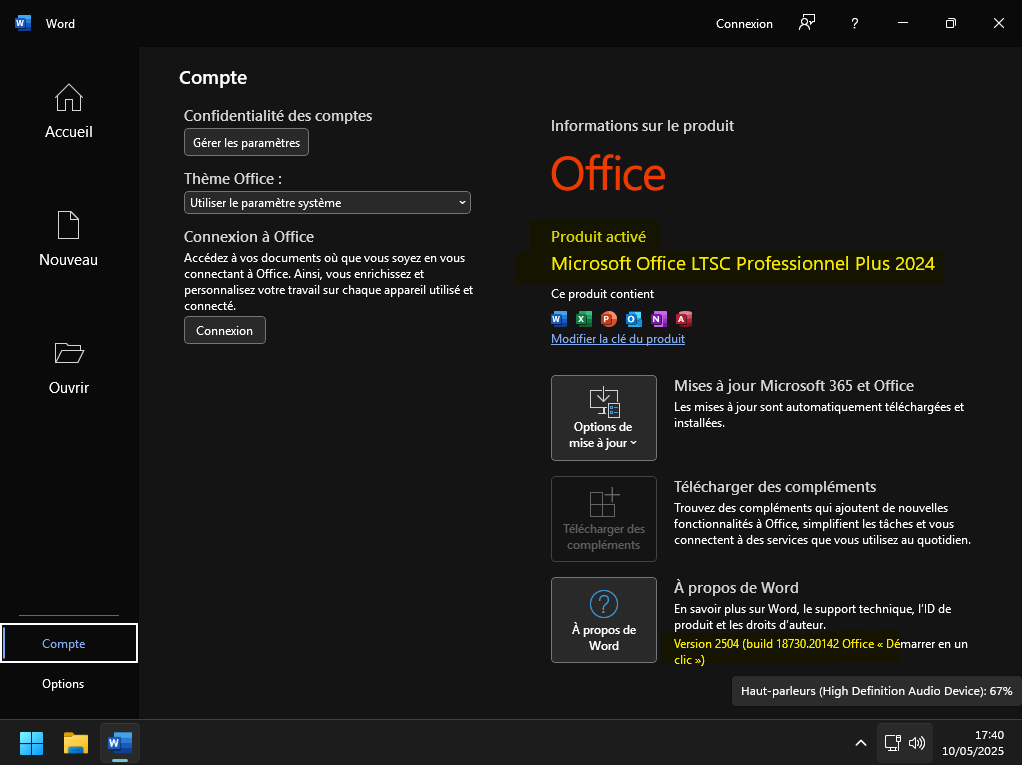1022x765 pixels.
Task: Open the network icon in system tray
Action: click(x=892, y=743)
